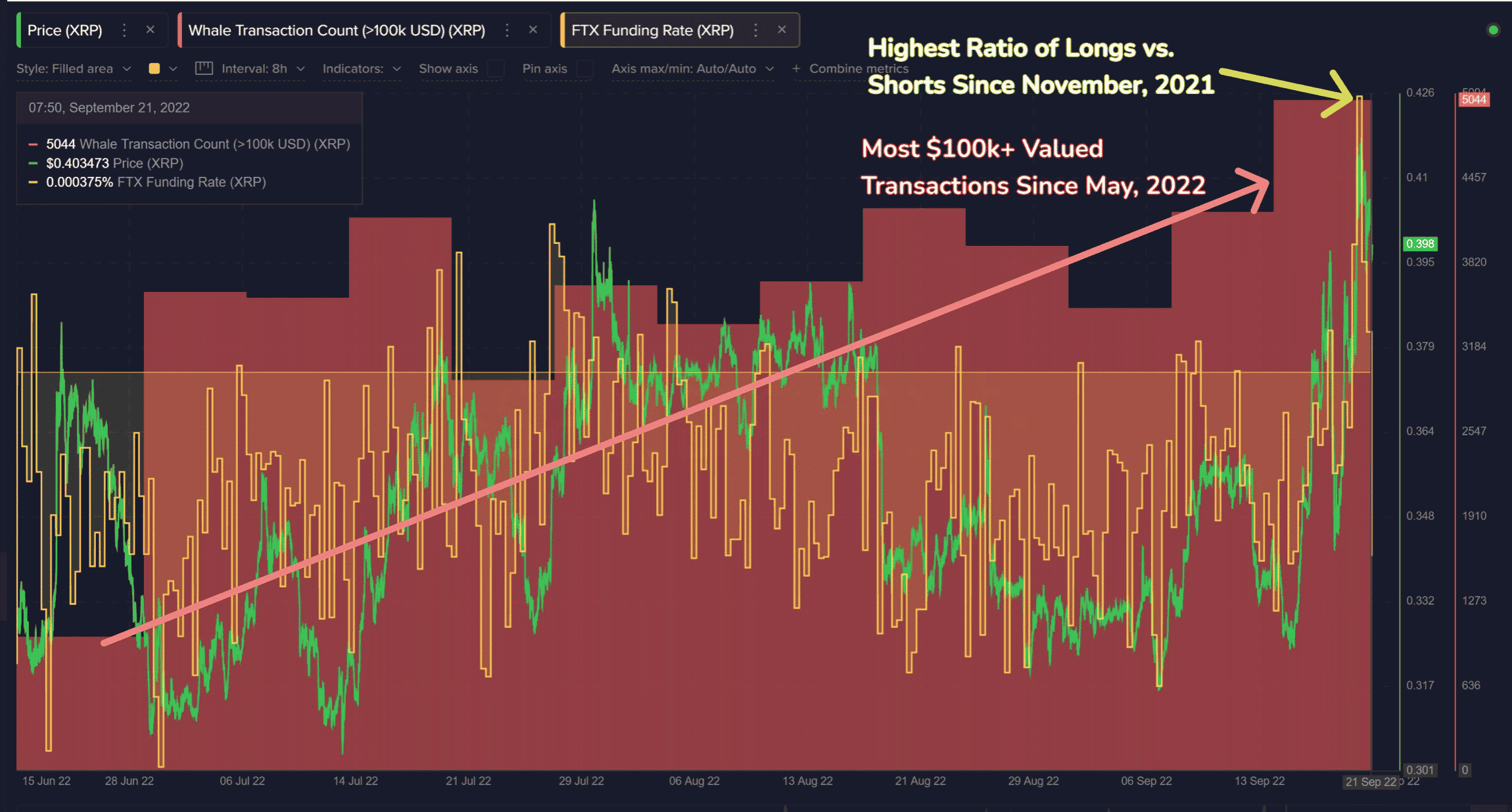Click the plus icon beside Combine metrics
This screenshot has height=812, width=1512.
tap(796, 68)
